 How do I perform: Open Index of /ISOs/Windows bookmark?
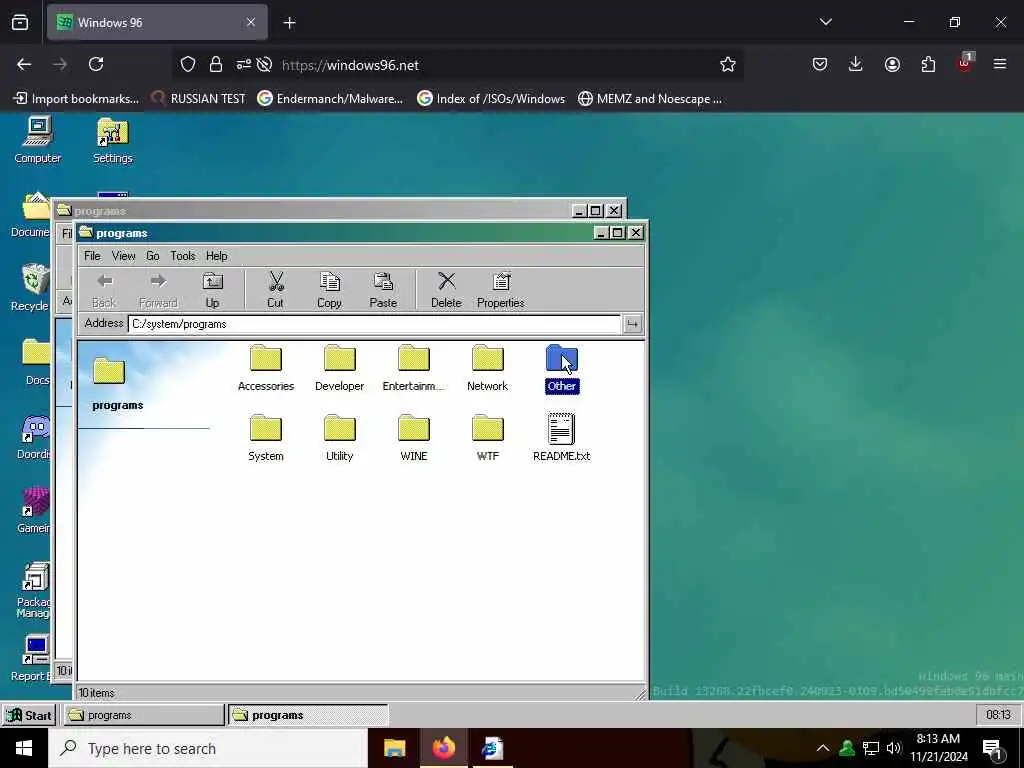click(x=491, y=99)
